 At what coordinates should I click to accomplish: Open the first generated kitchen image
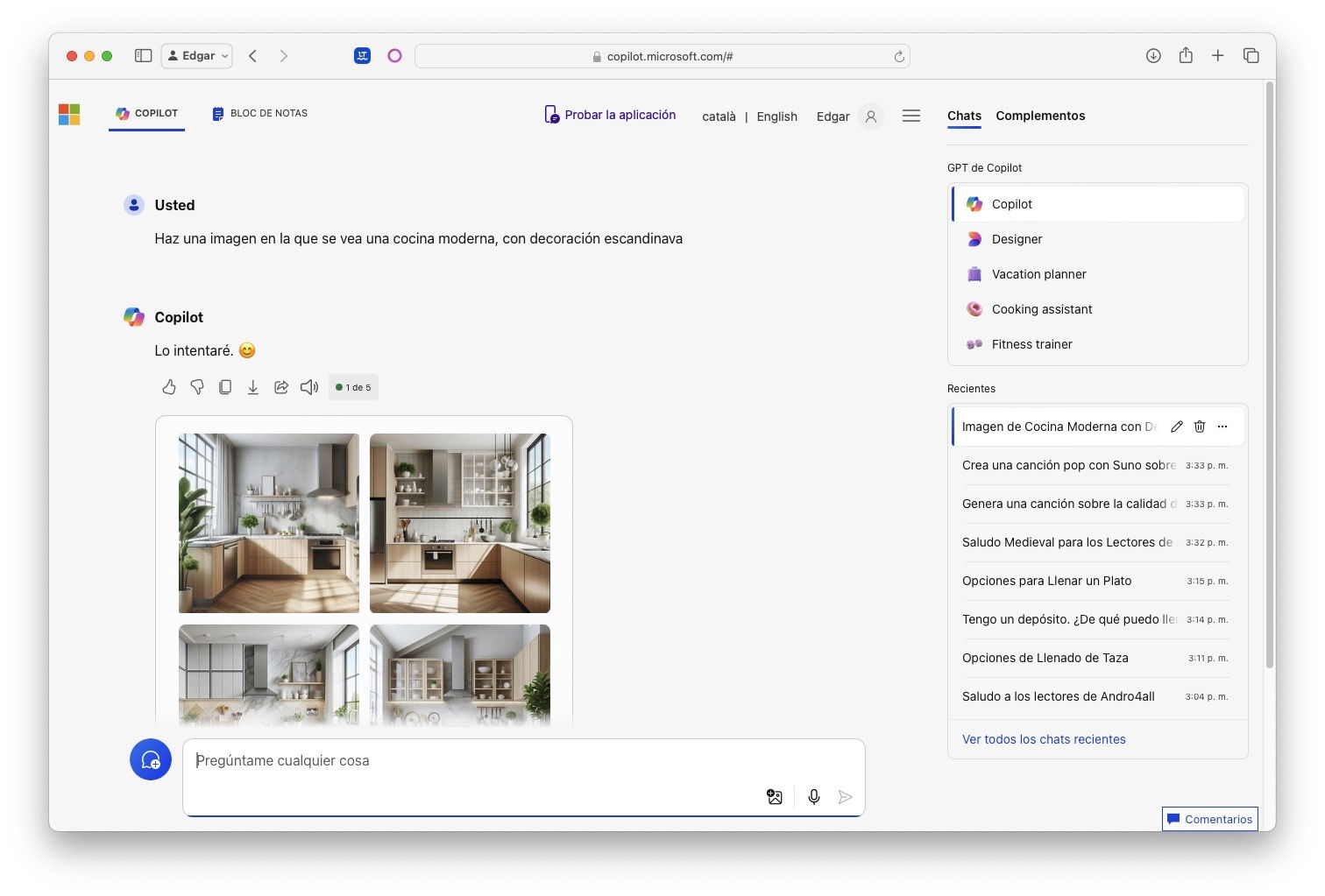(269, 523)
